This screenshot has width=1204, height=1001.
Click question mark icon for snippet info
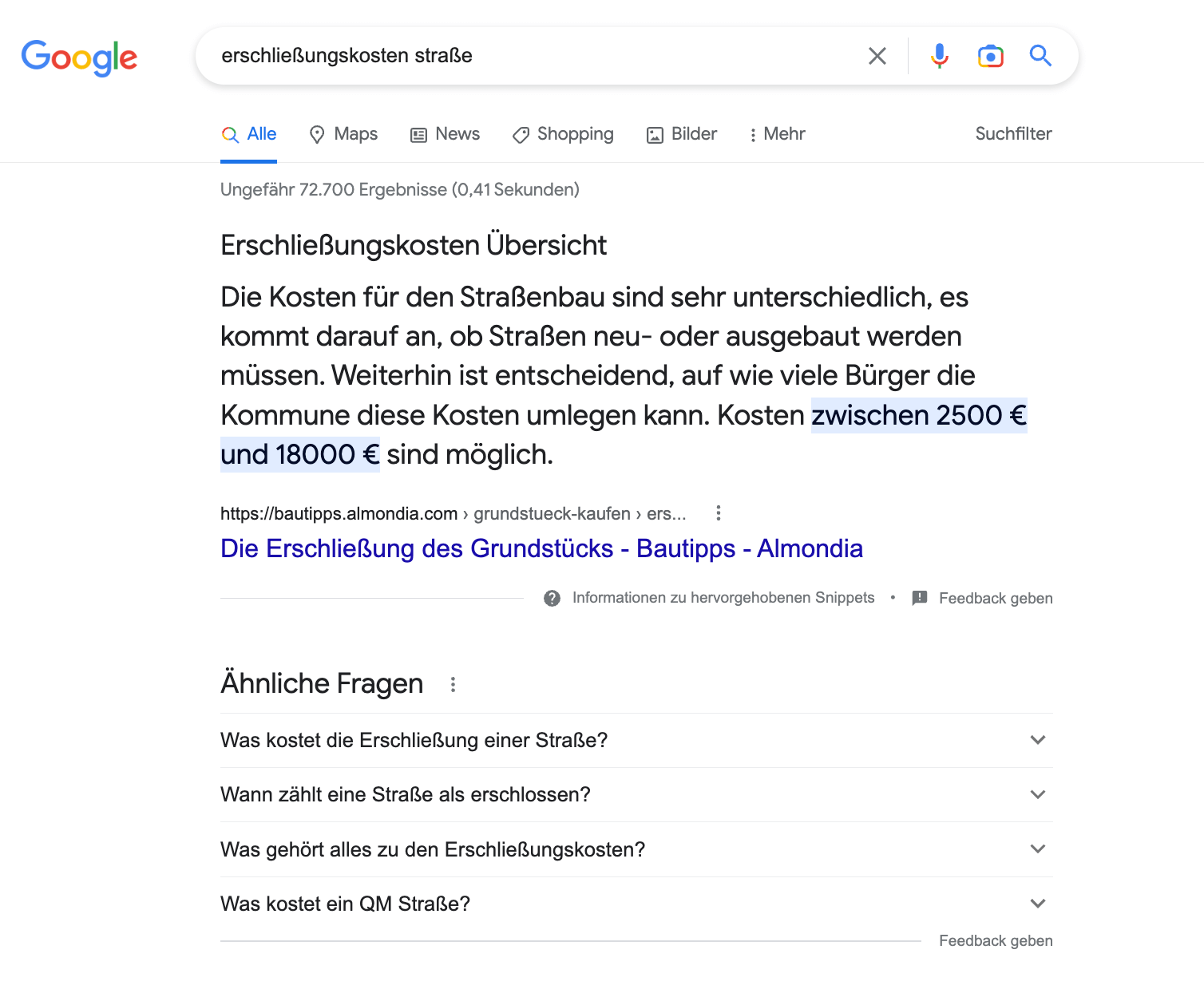tap(552, 598)
